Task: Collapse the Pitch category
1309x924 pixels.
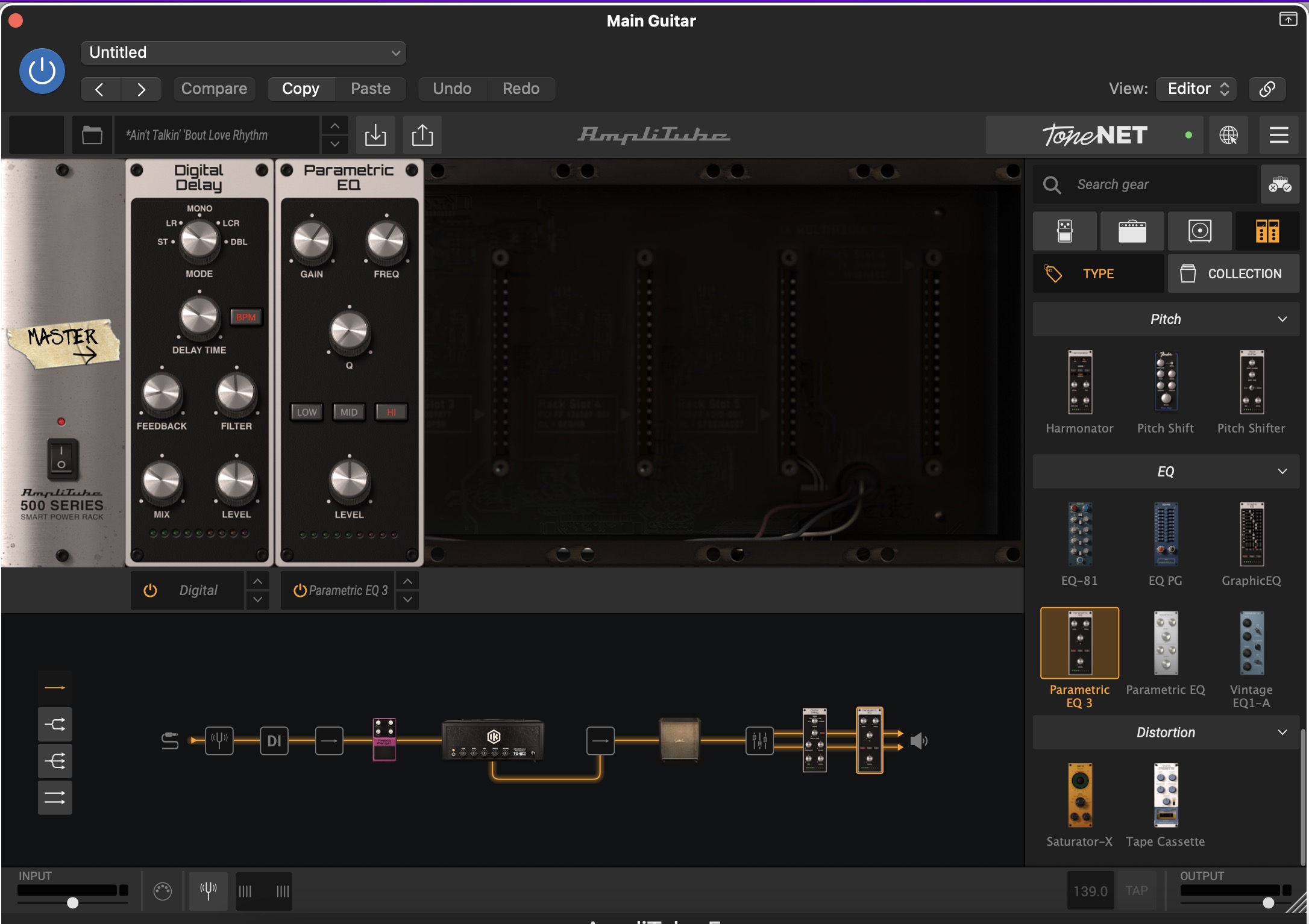Action: pos(1166,319)
